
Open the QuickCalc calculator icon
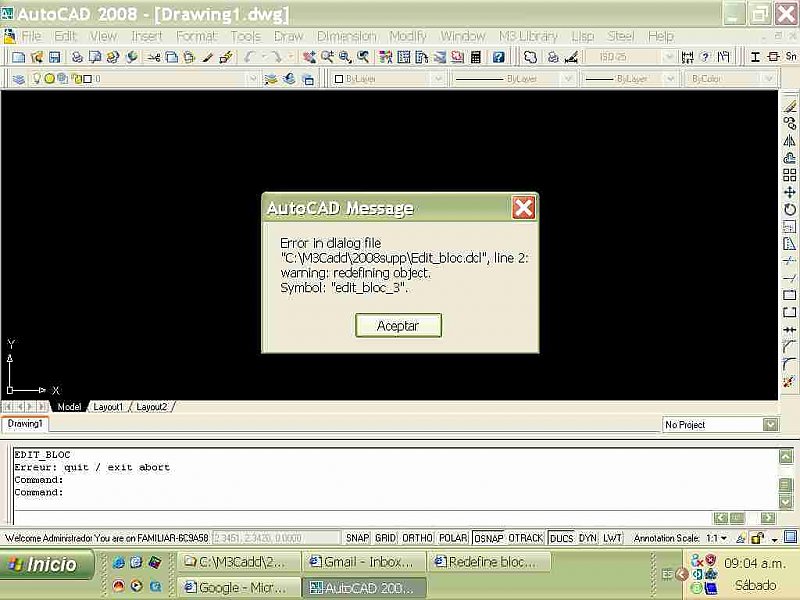476,57
